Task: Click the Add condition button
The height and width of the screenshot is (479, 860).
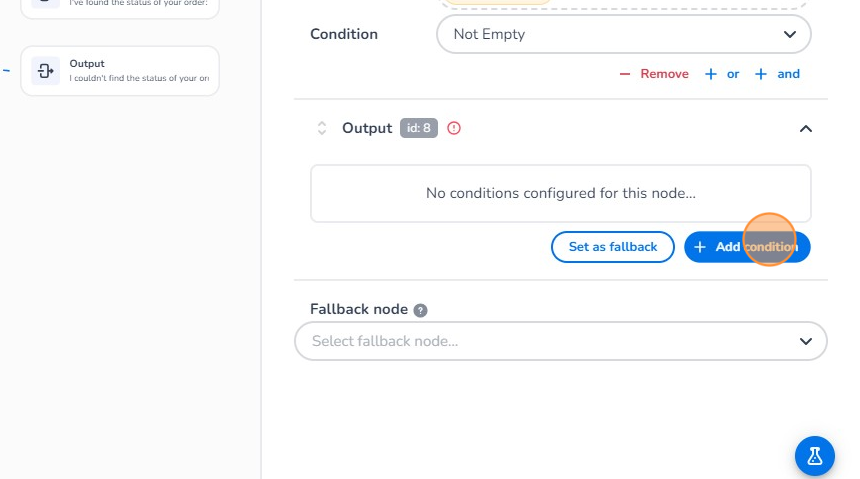Action: (x=747, y=247)
